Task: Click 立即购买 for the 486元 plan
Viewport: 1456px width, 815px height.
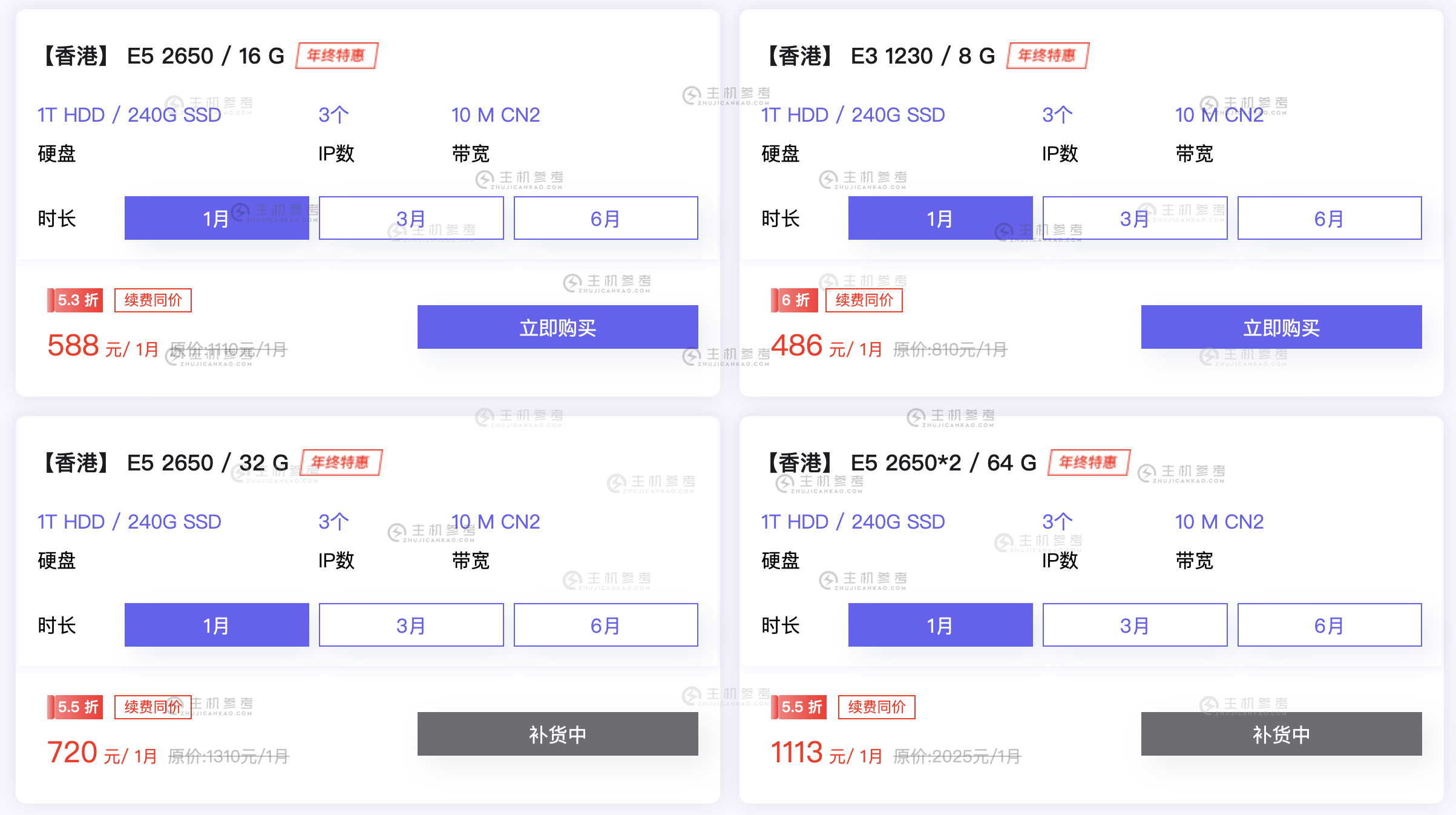Action: (x=1281, y=327)
